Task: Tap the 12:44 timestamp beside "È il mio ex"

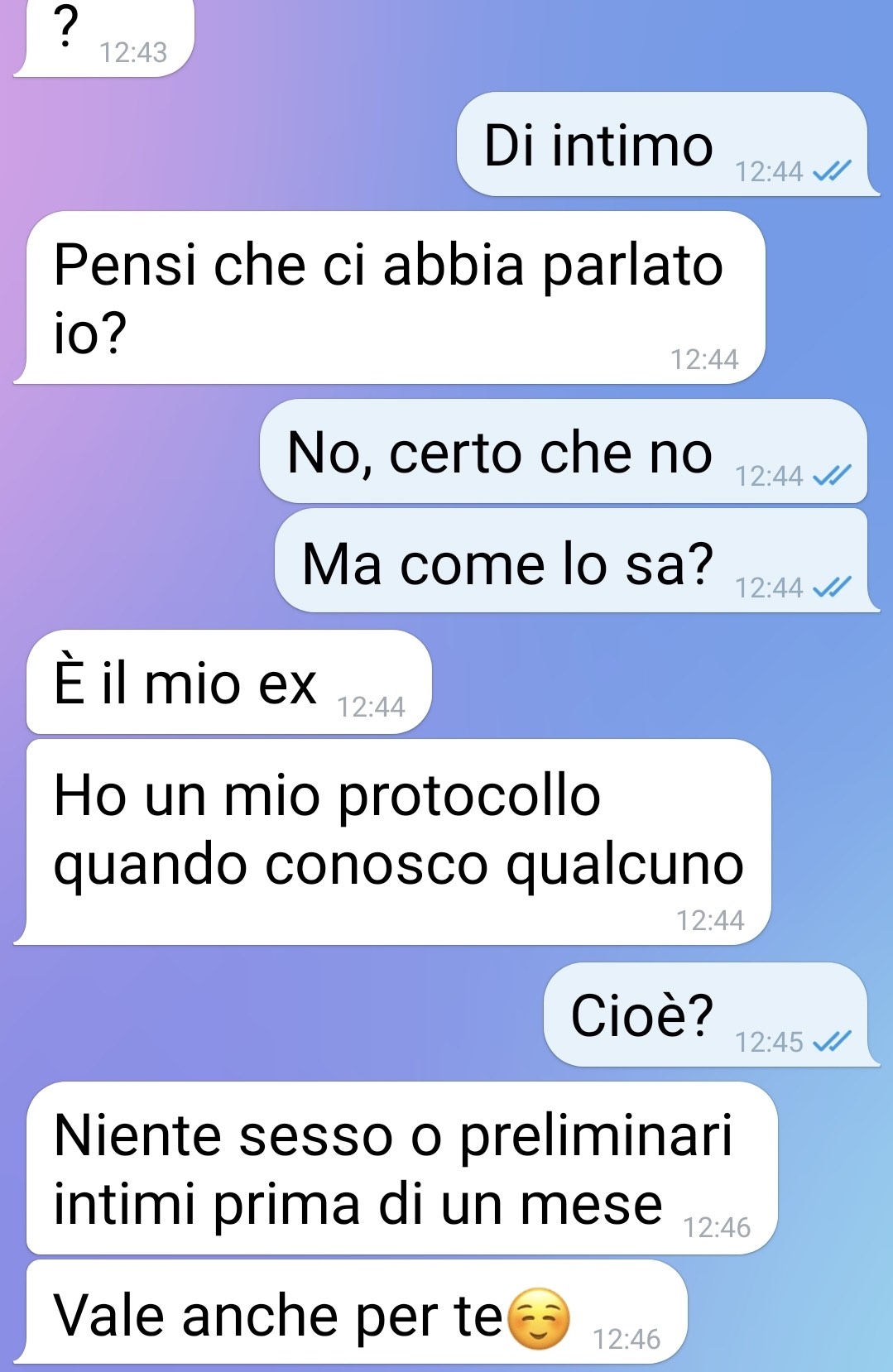Action: click(371, 708)
